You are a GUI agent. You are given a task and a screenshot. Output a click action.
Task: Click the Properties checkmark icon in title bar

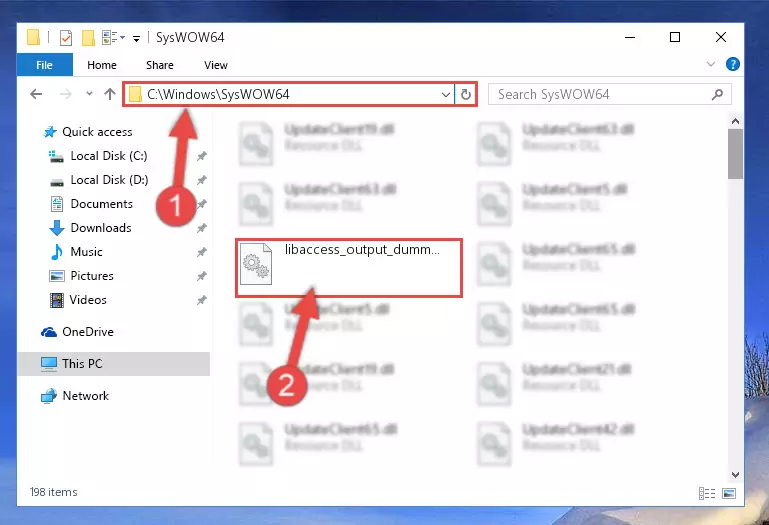(66, 37)
